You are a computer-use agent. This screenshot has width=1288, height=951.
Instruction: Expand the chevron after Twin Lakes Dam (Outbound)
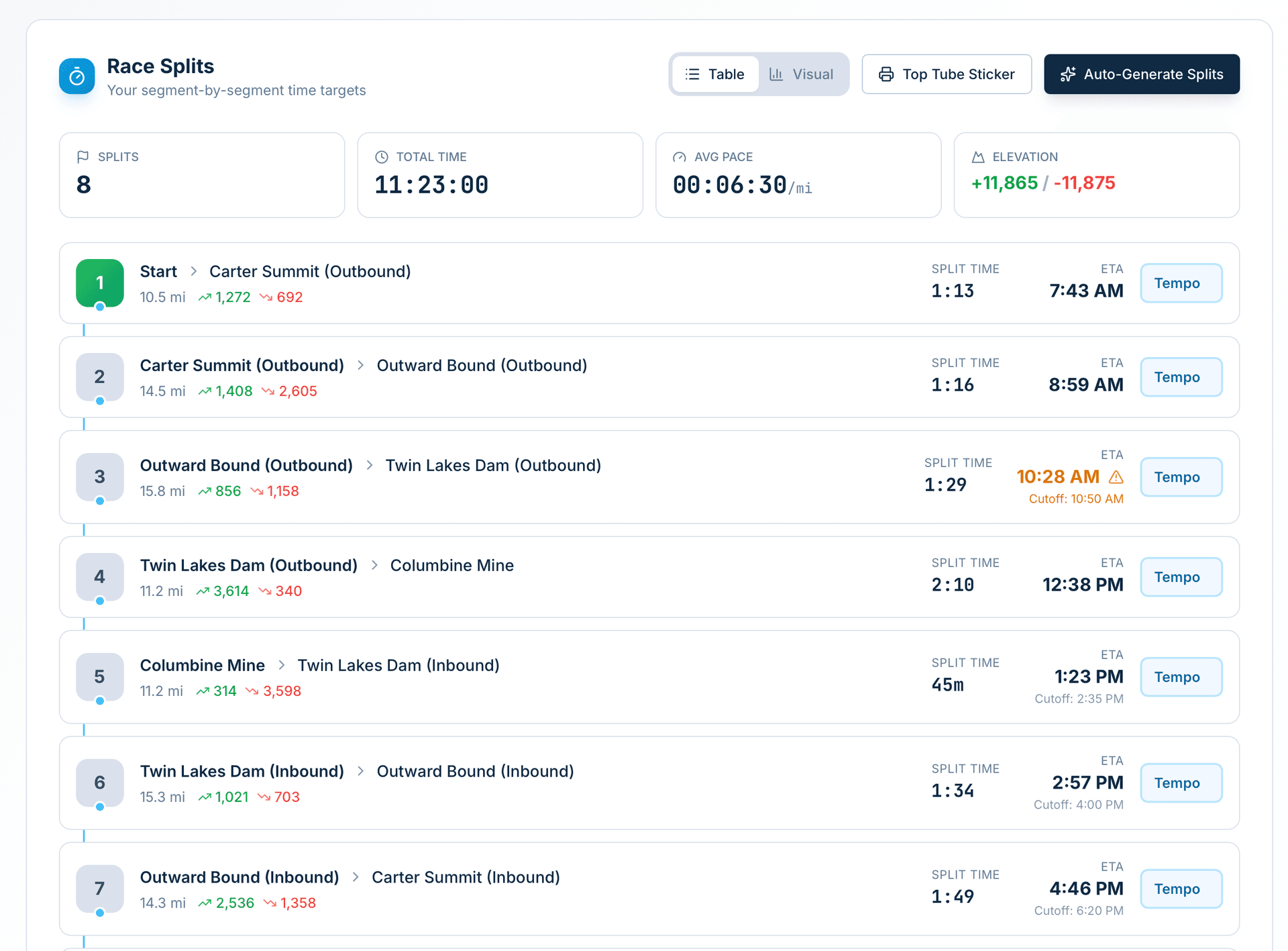coord(374,565)
